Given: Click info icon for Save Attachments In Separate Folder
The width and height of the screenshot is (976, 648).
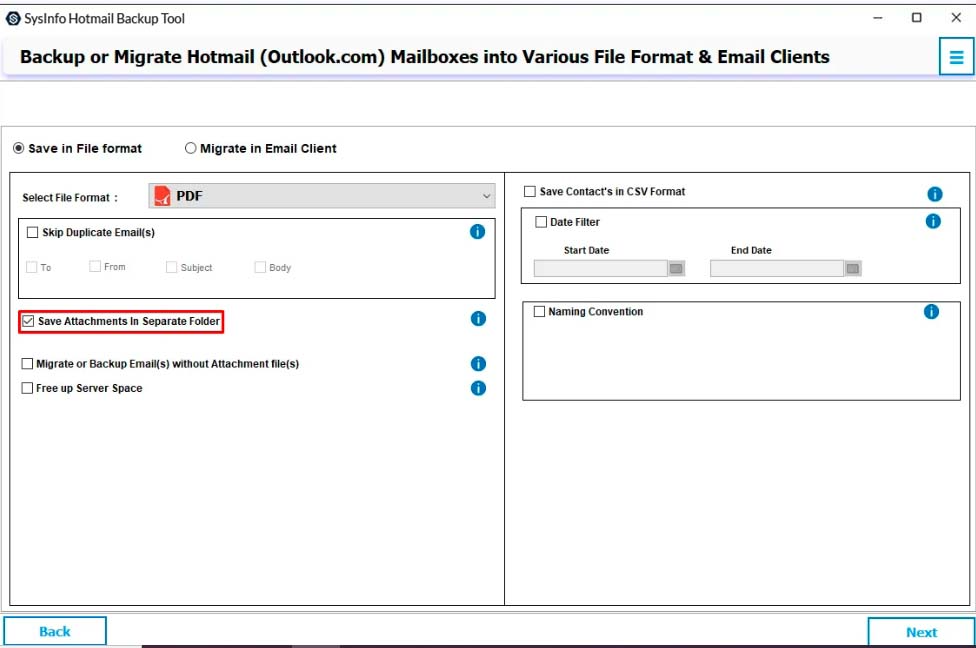Looking at the screenshot, I should [478, 319].
